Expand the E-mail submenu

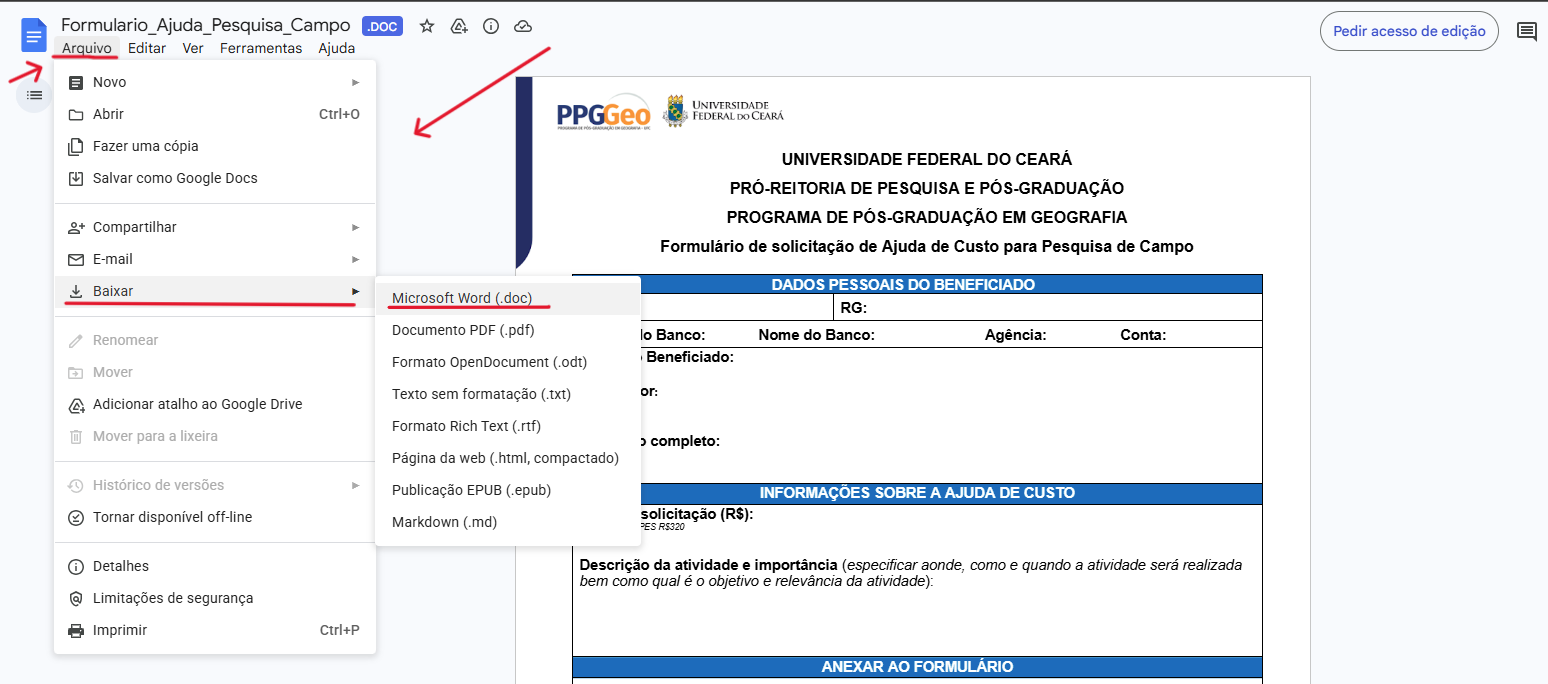[x=115, y=258]
